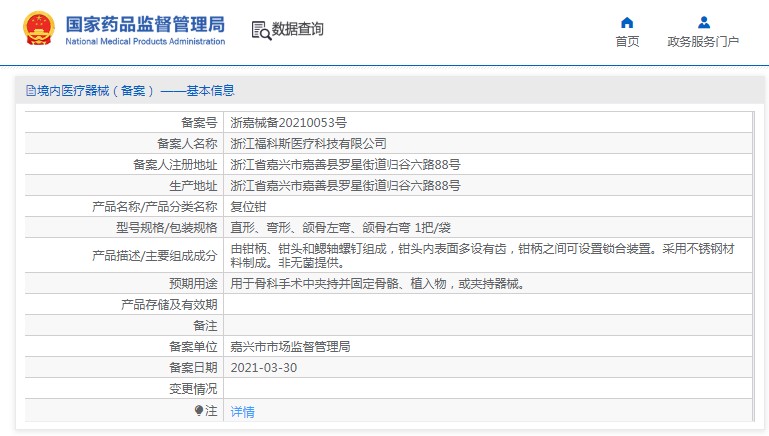Open the 详情 link
Screen dimensions: 769x436
tap(242, 411)
